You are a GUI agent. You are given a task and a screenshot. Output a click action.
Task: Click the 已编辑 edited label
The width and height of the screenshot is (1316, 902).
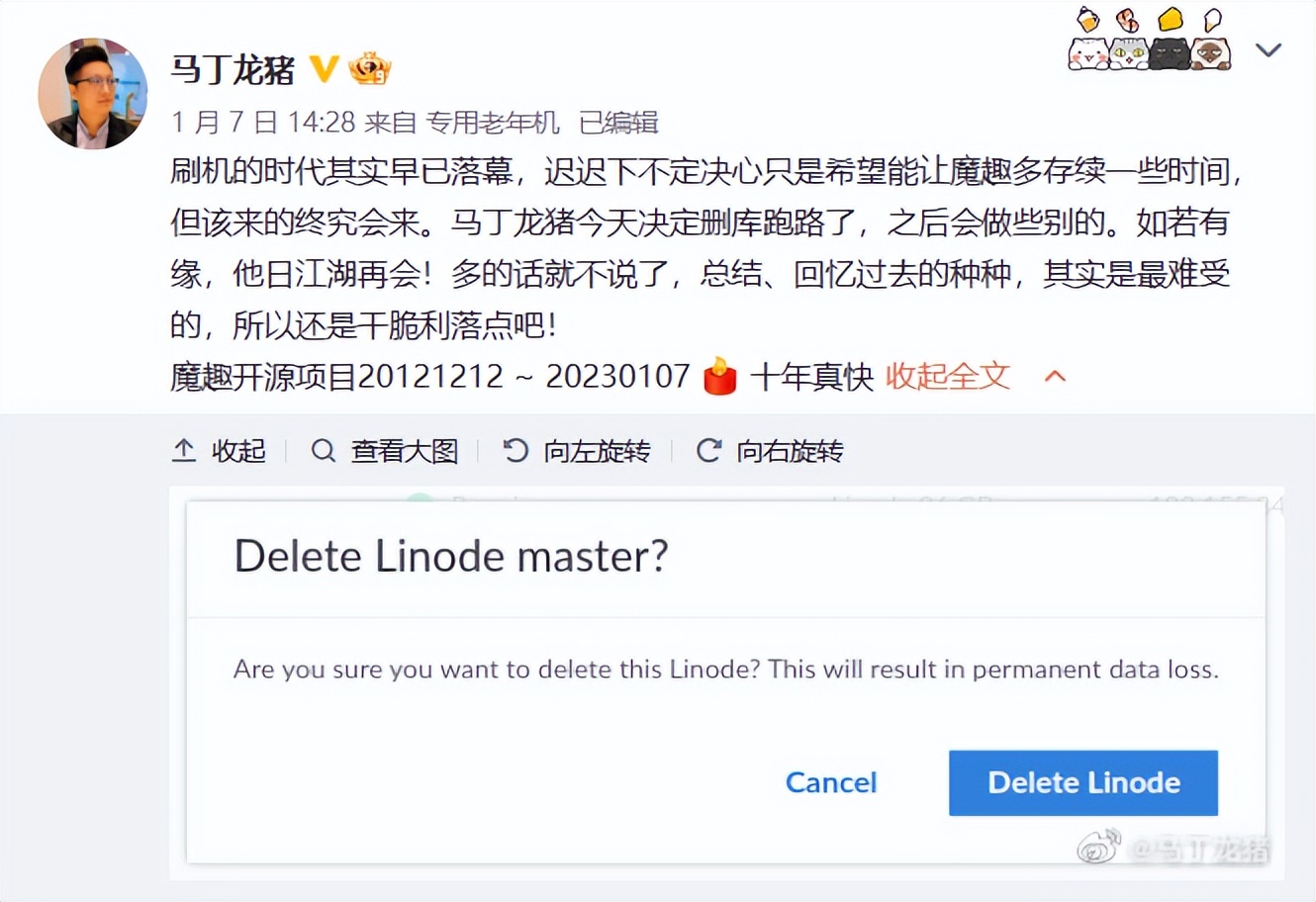618,122
